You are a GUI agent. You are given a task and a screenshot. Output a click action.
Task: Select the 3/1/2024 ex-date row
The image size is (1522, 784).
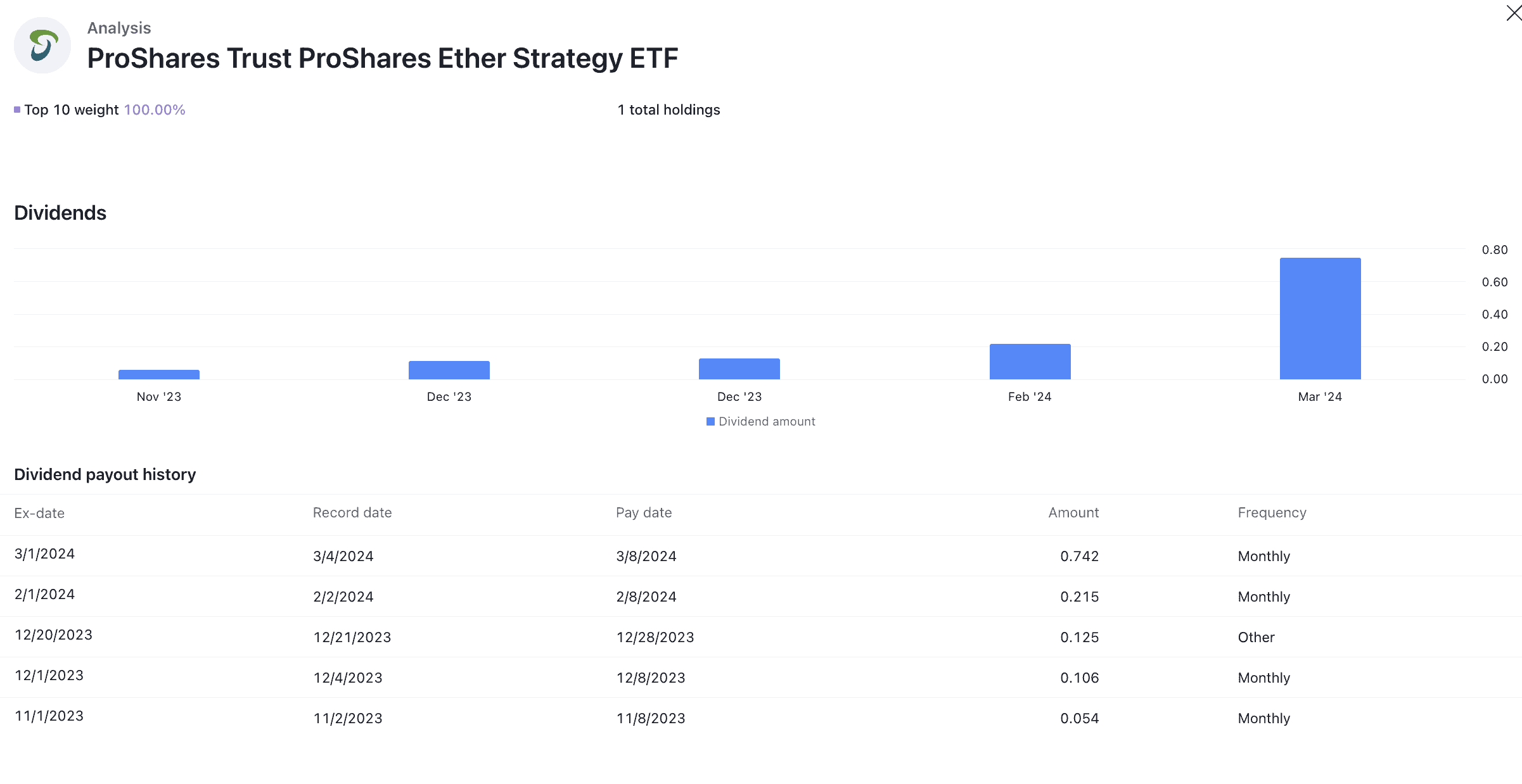(x=44, y=554)
